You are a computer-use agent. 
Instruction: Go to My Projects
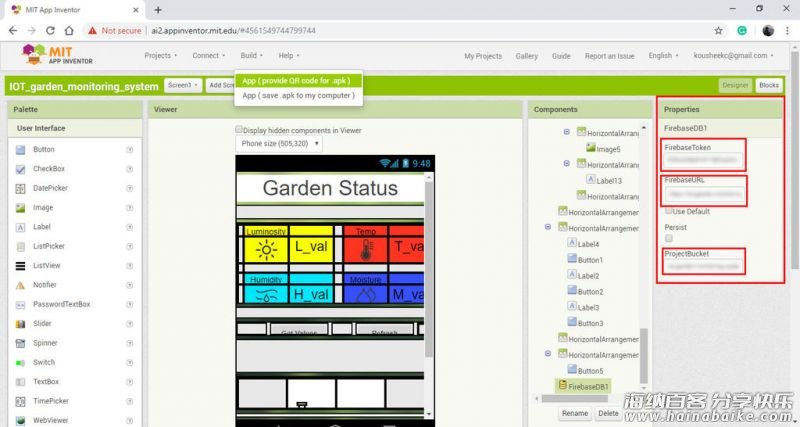point(483,56)
